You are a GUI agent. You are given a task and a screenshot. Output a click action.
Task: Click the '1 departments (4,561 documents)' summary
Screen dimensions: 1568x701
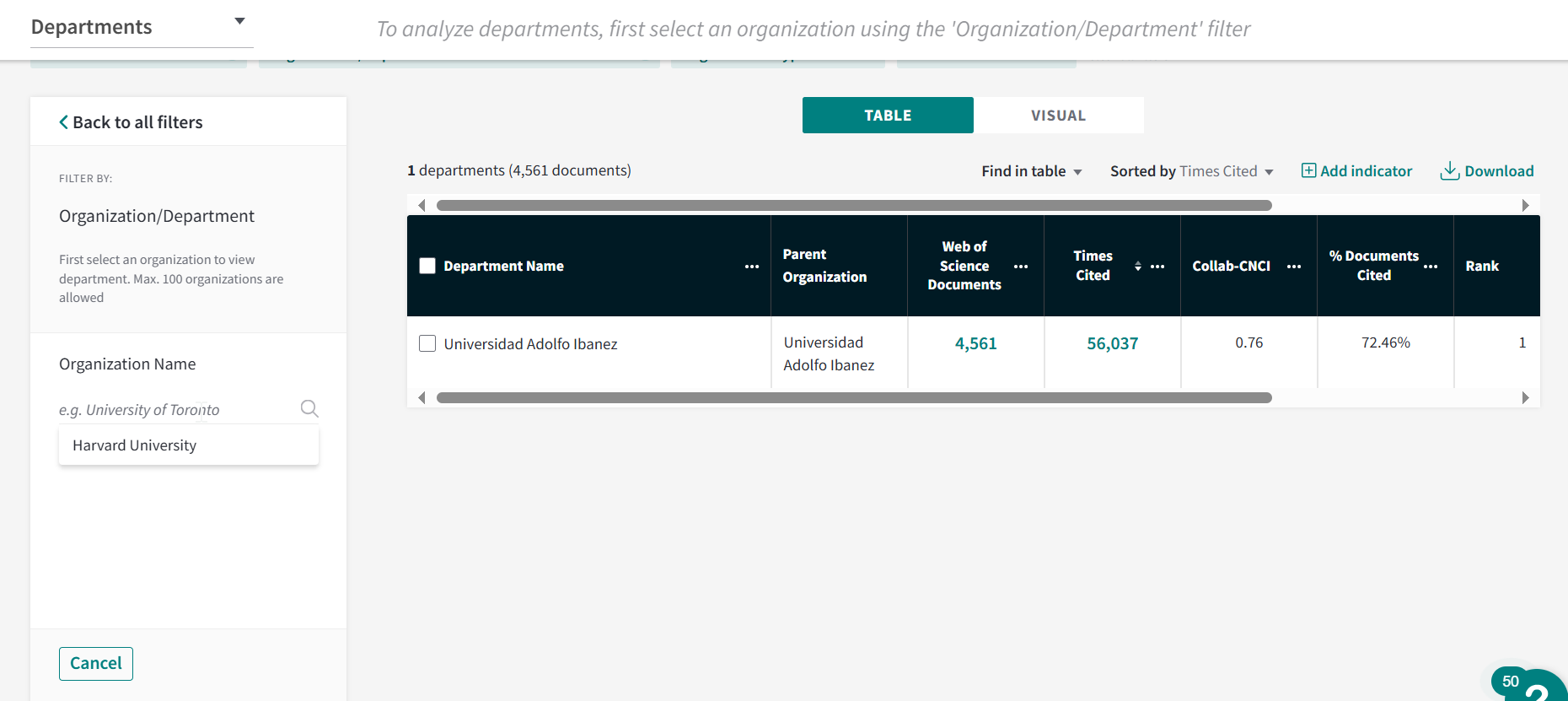tap(518, 170)
